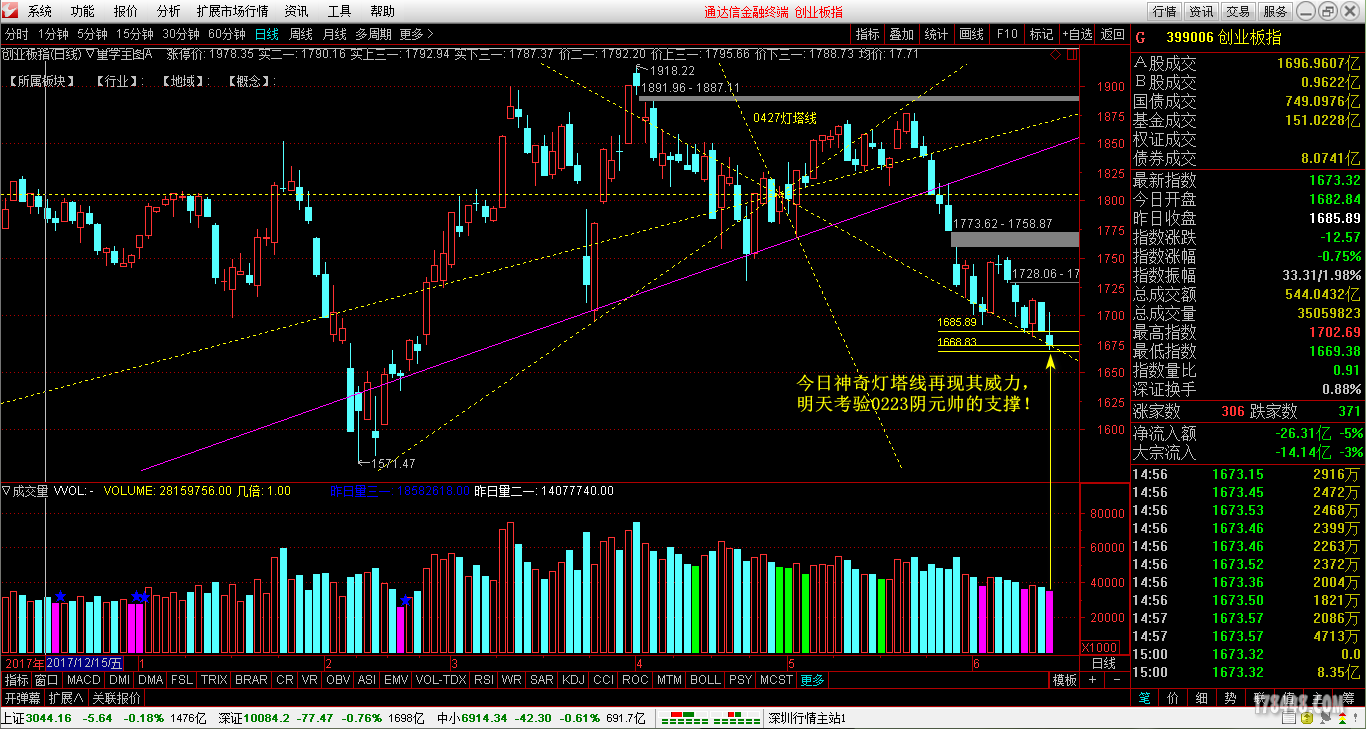
Task: Switch to the 价 tab in the right panel
Action: point(1173,698)
